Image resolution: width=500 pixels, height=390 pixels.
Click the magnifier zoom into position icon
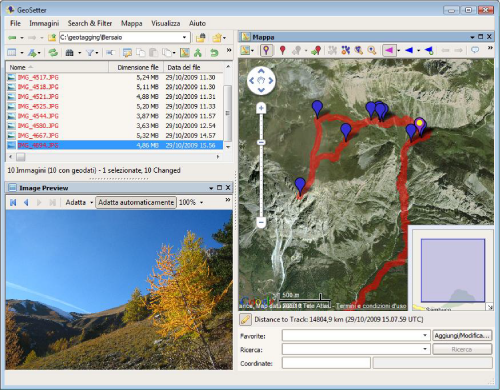(x=372, y=50)
